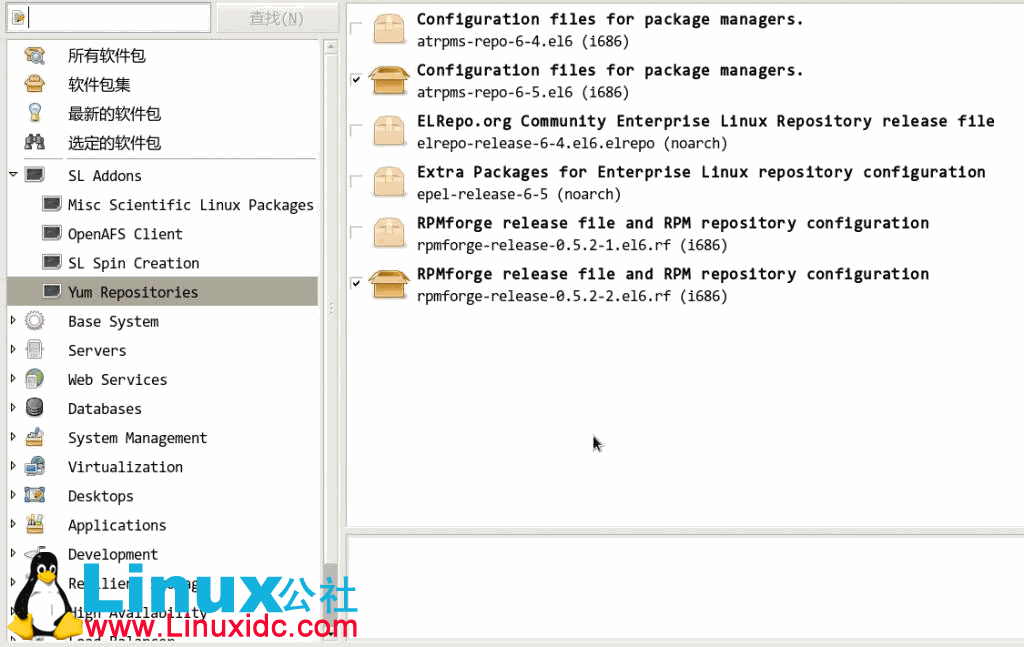Click the Newest Packages (最新的软件包) lightbulb icon
Viewport: 1024px width, 647px height.
pyautogui.click(x=35, y=113)
